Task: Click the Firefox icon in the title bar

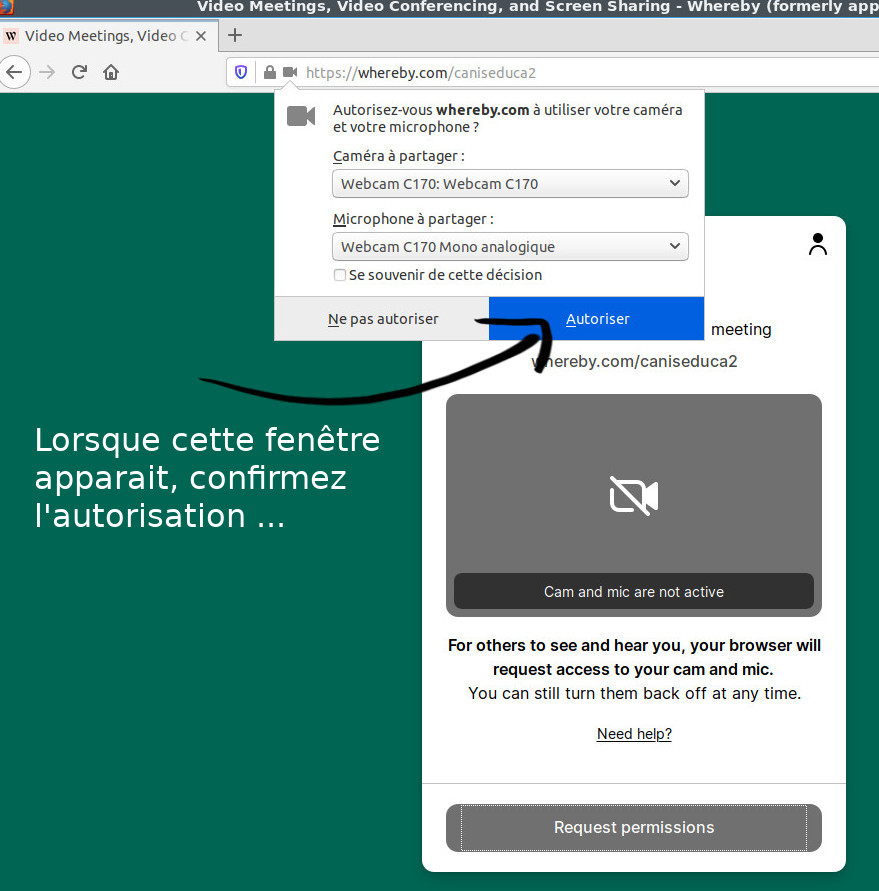Action: [7, 7]
